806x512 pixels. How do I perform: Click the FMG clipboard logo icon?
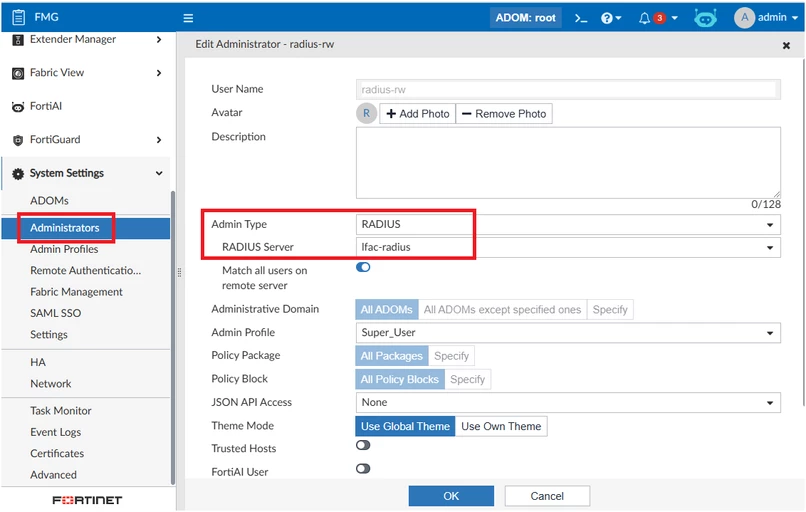[19, 17]
